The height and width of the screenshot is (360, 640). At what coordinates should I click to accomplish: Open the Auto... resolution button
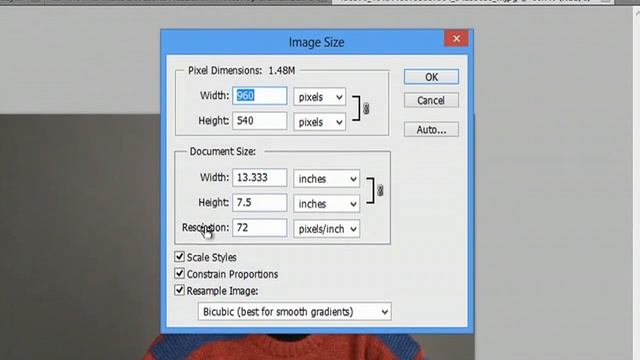(431, 130)
